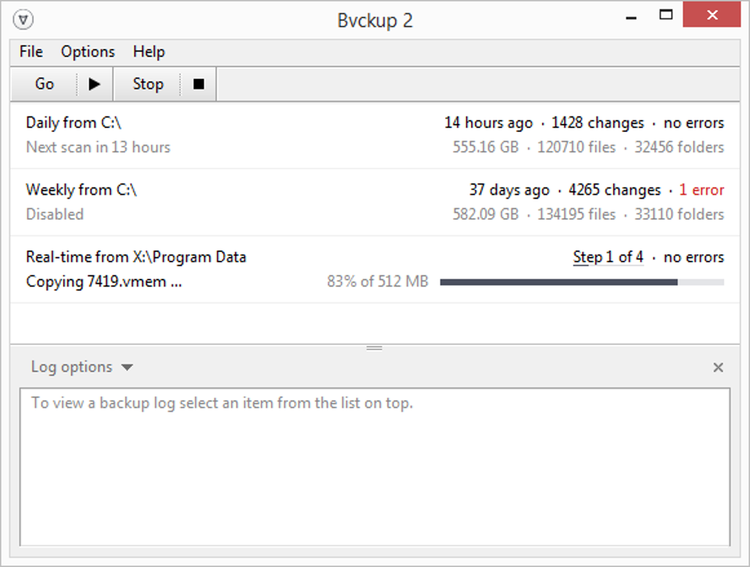Click the Stop button
Viewport: 750px width, 567px height.
pos(148,84)
